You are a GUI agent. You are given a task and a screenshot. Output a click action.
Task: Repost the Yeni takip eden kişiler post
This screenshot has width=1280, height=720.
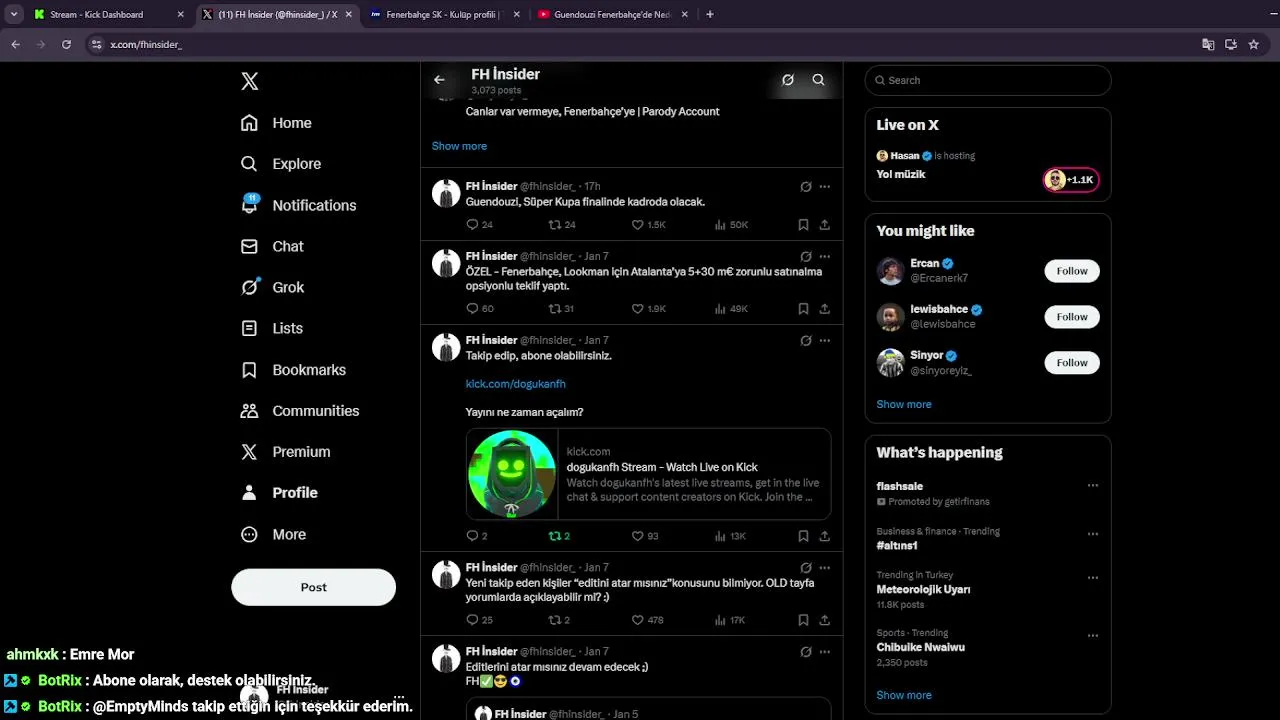click(x=554, y=620)
